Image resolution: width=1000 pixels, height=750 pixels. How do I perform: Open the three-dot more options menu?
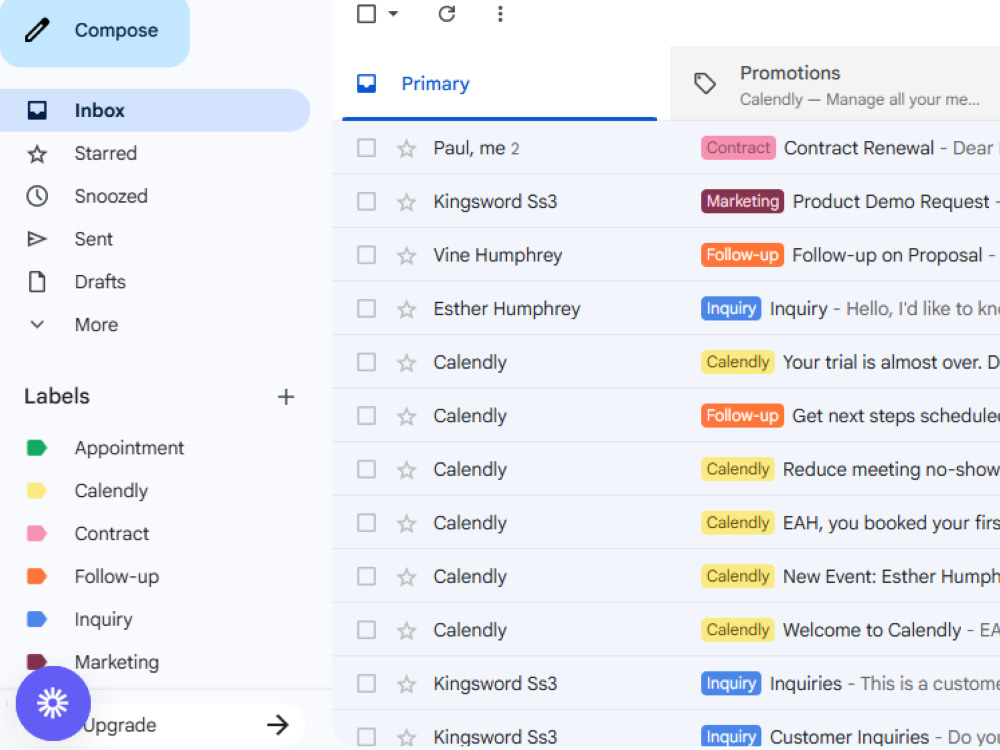pos(500,13)
